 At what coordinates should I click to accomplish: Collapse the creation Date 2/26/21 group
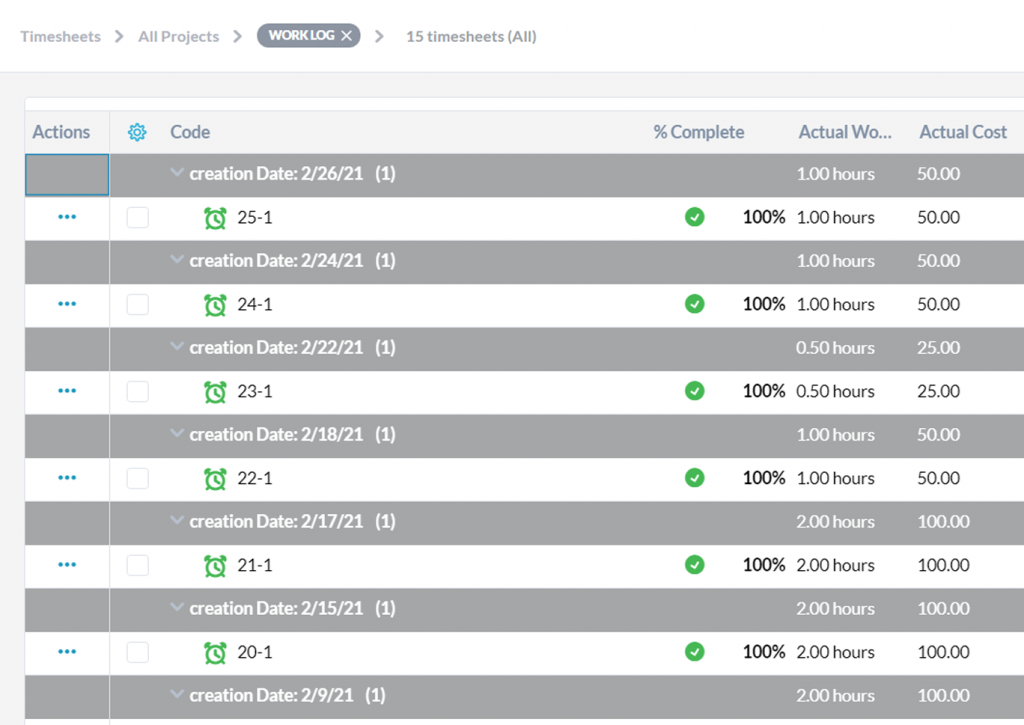pyautogui.click(x=177, y=174)
